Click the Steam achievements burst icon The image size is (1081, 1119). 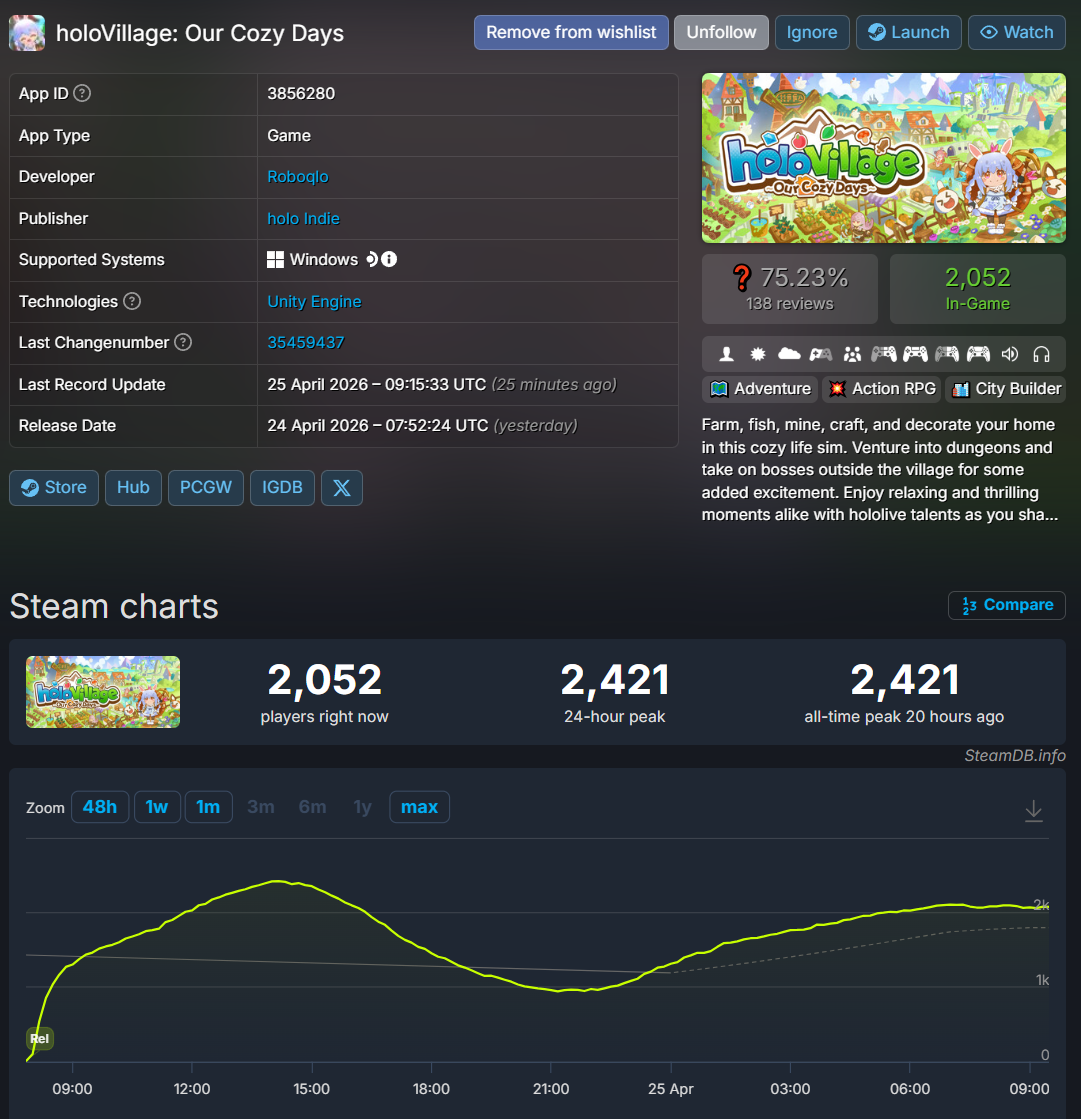pyautogui.click(x=758, y=354)
